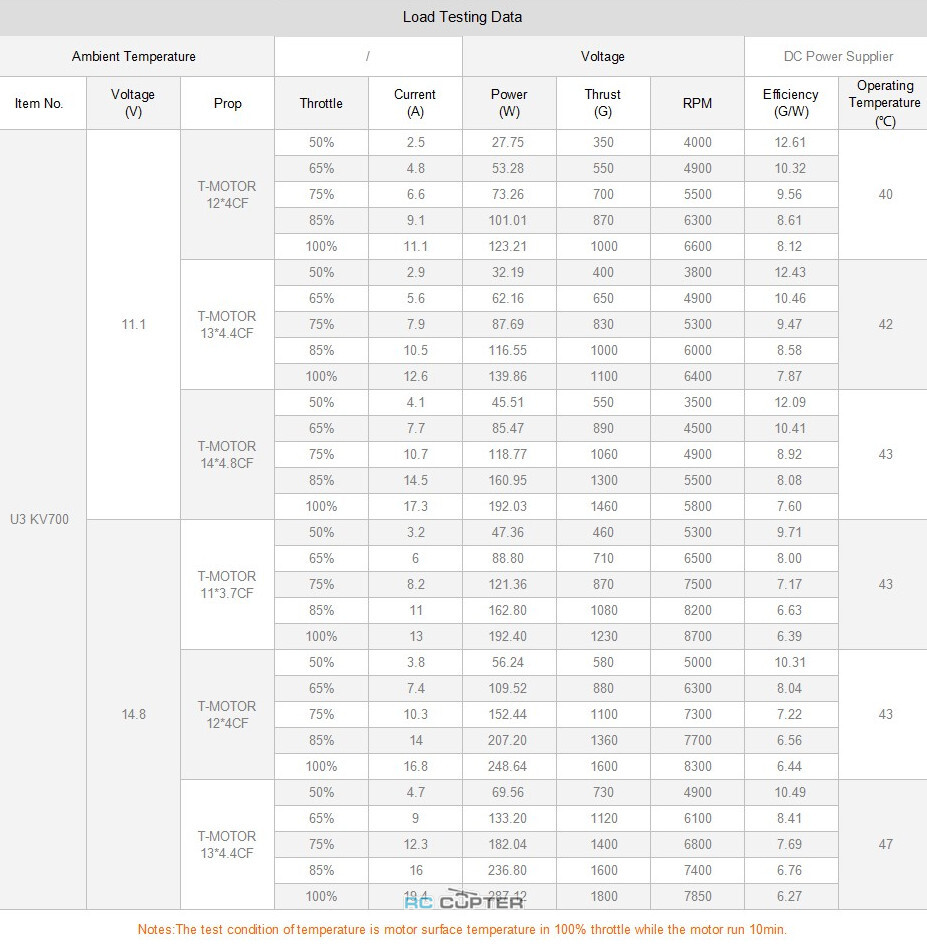The height and width of the screenshot is (945, 927).
Task: Click power value '53.28'
Action: coord(507,168)
